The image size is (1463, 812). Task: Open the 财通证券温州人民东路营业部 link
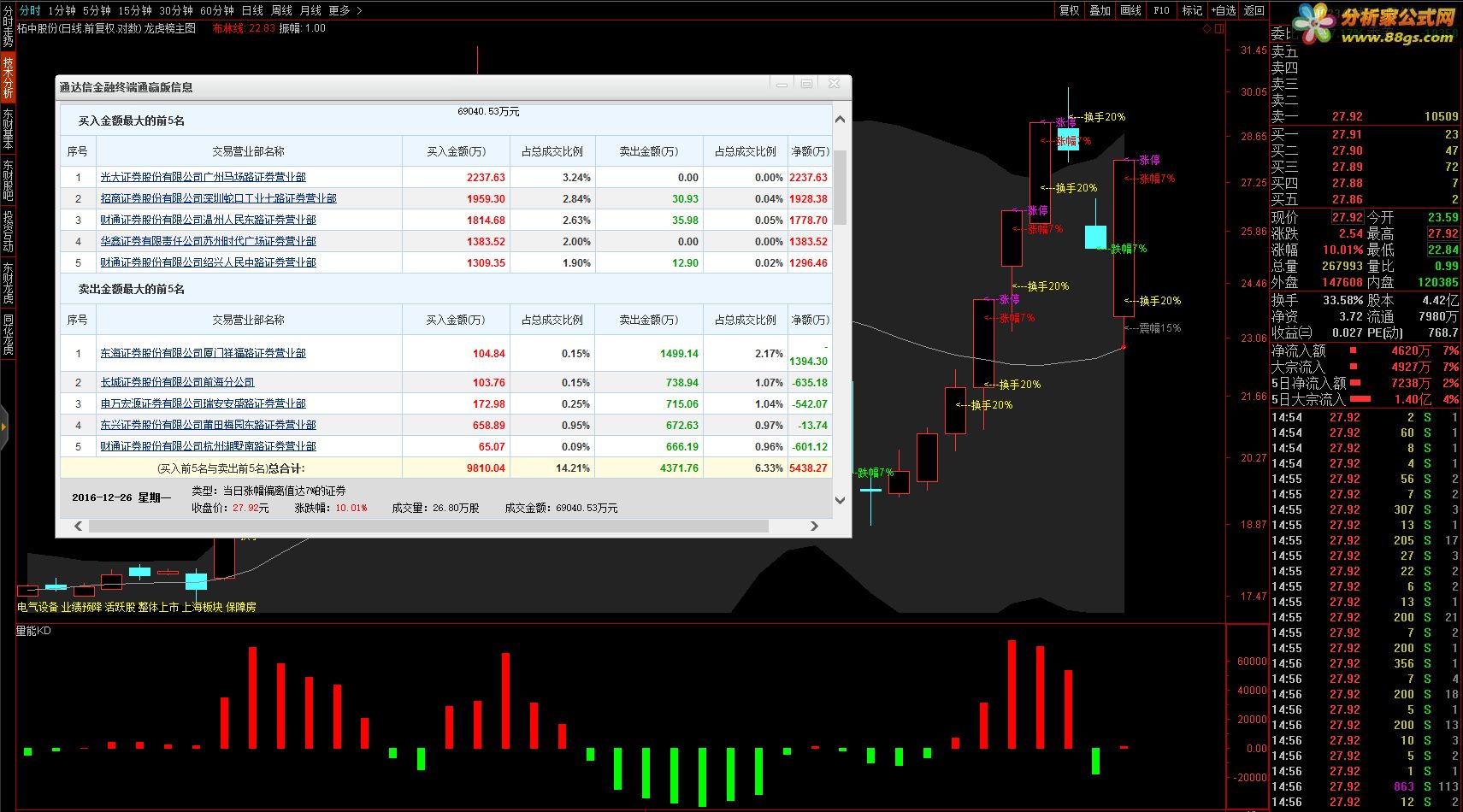click(208, 220)
